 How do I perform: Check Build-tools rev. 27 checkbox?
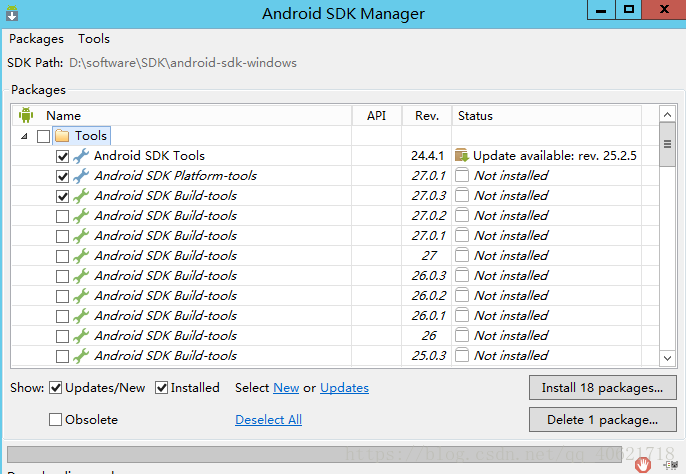coord(62,256)
